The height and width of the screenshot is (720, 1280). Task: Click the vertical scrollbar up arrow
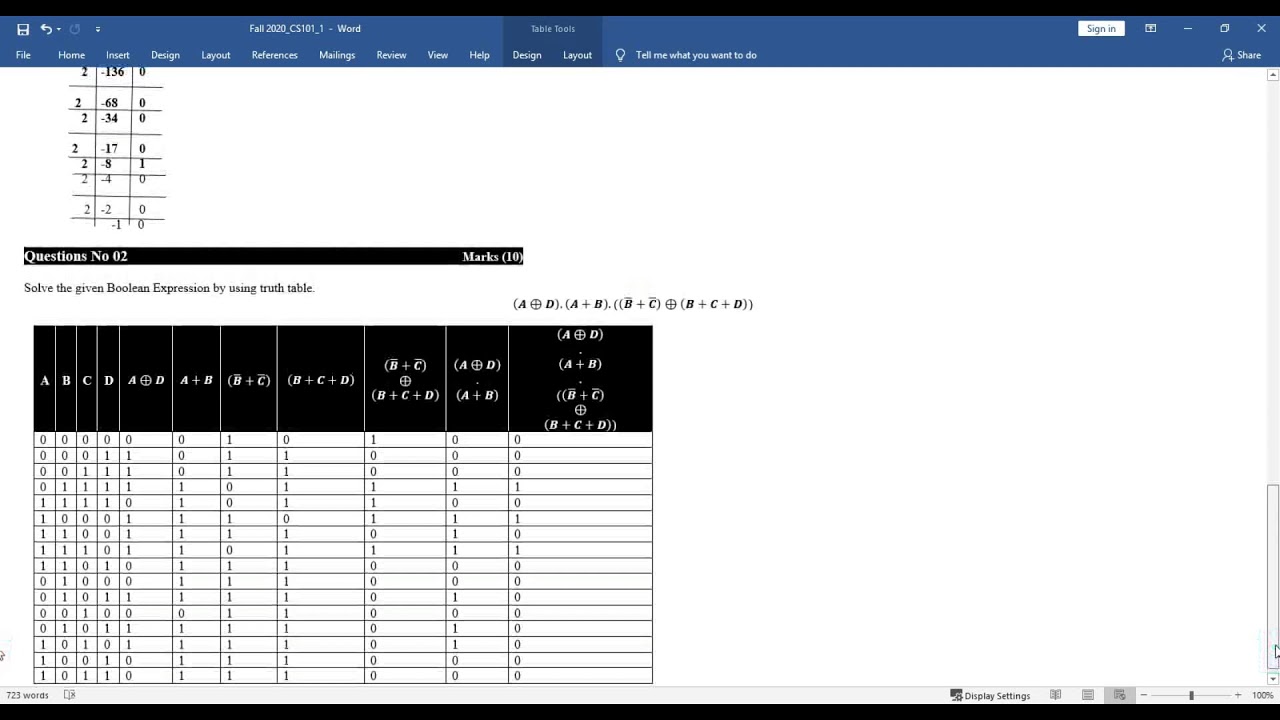pos(1273,74)
